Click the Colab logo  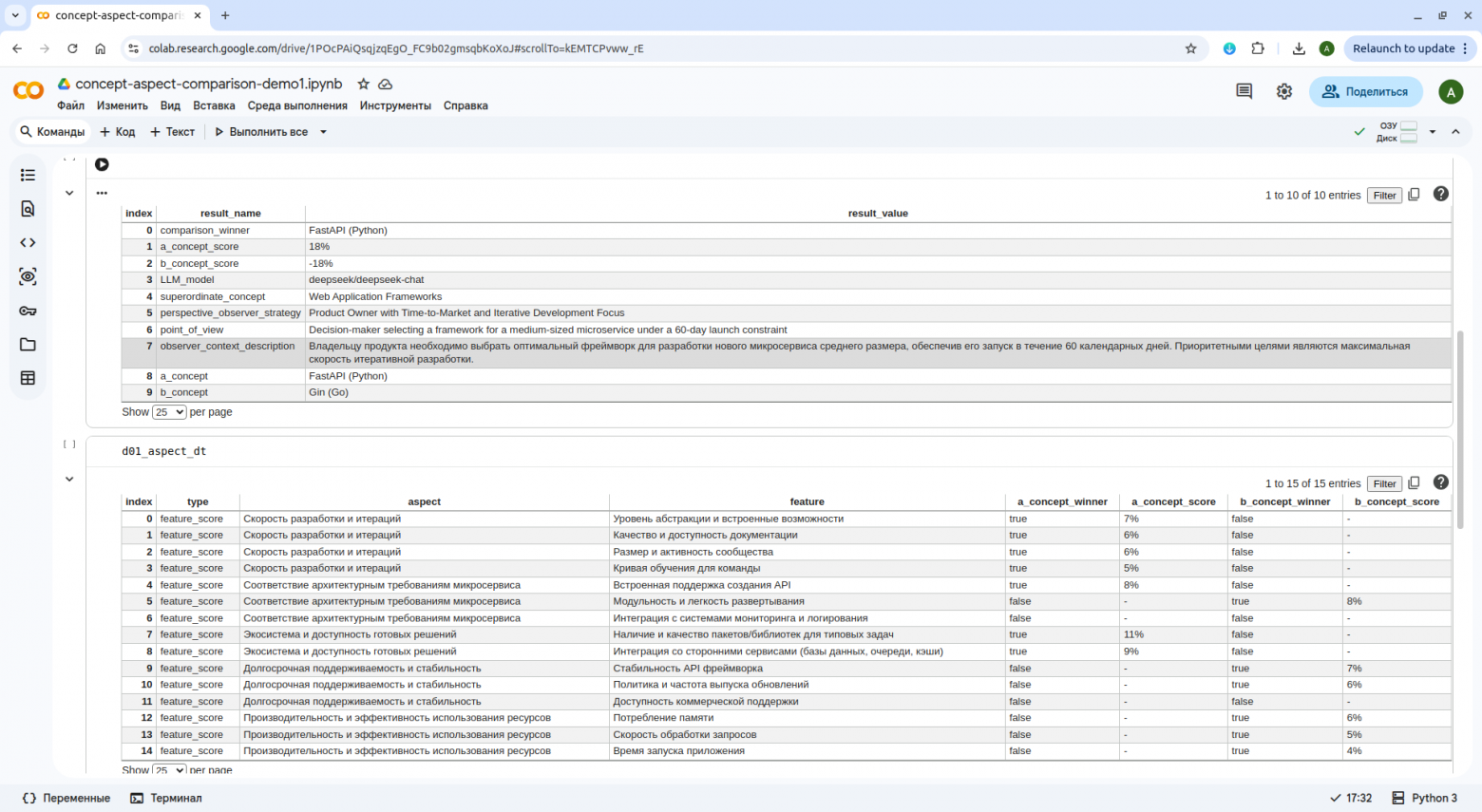28,90
